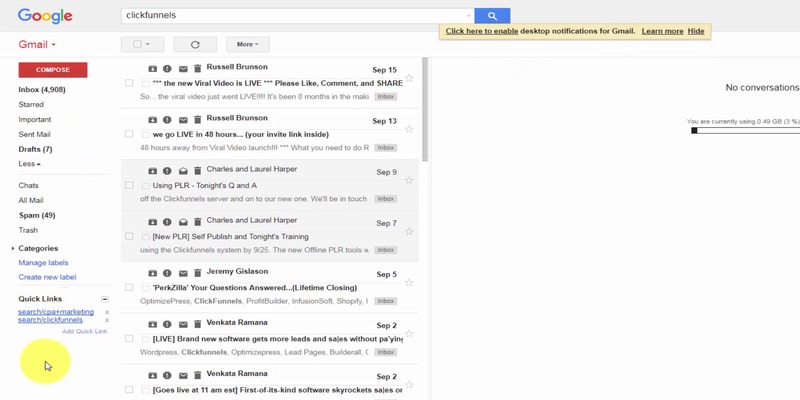Expand the Categories label tree

pyautogui.click(x=13, y=248)
